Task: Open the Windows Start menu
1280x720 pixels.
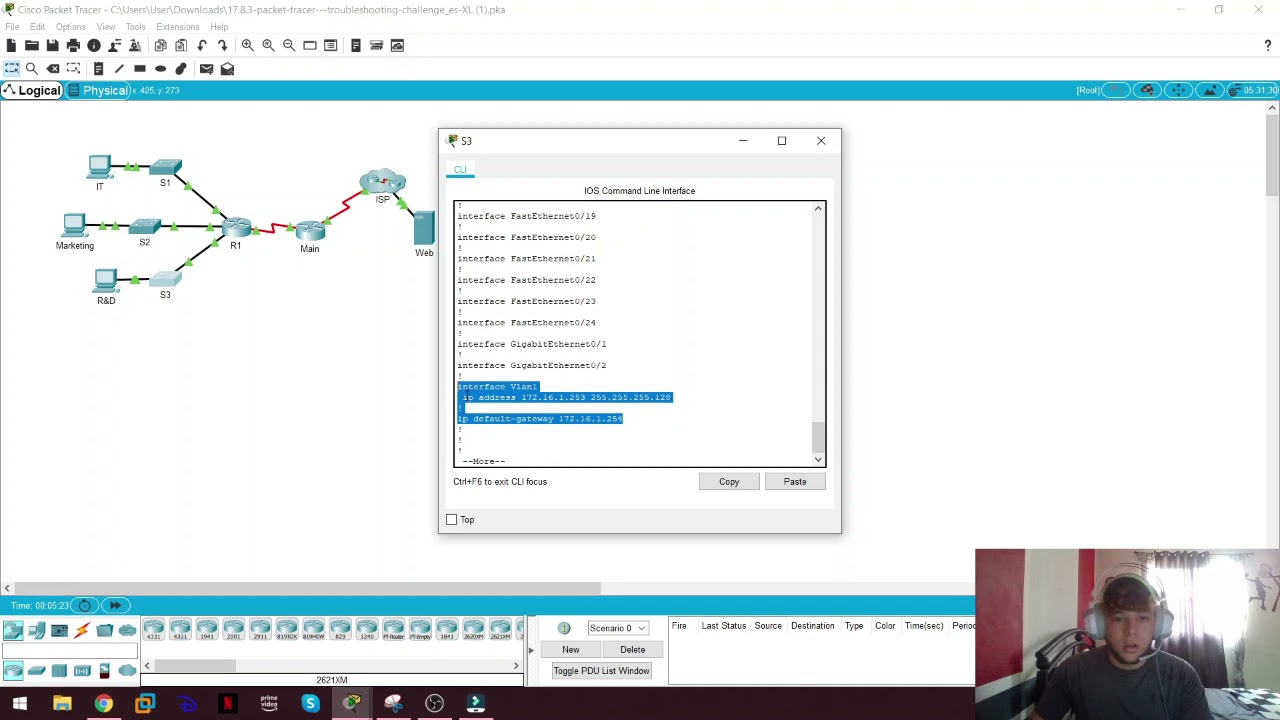Action: [20, 704]
